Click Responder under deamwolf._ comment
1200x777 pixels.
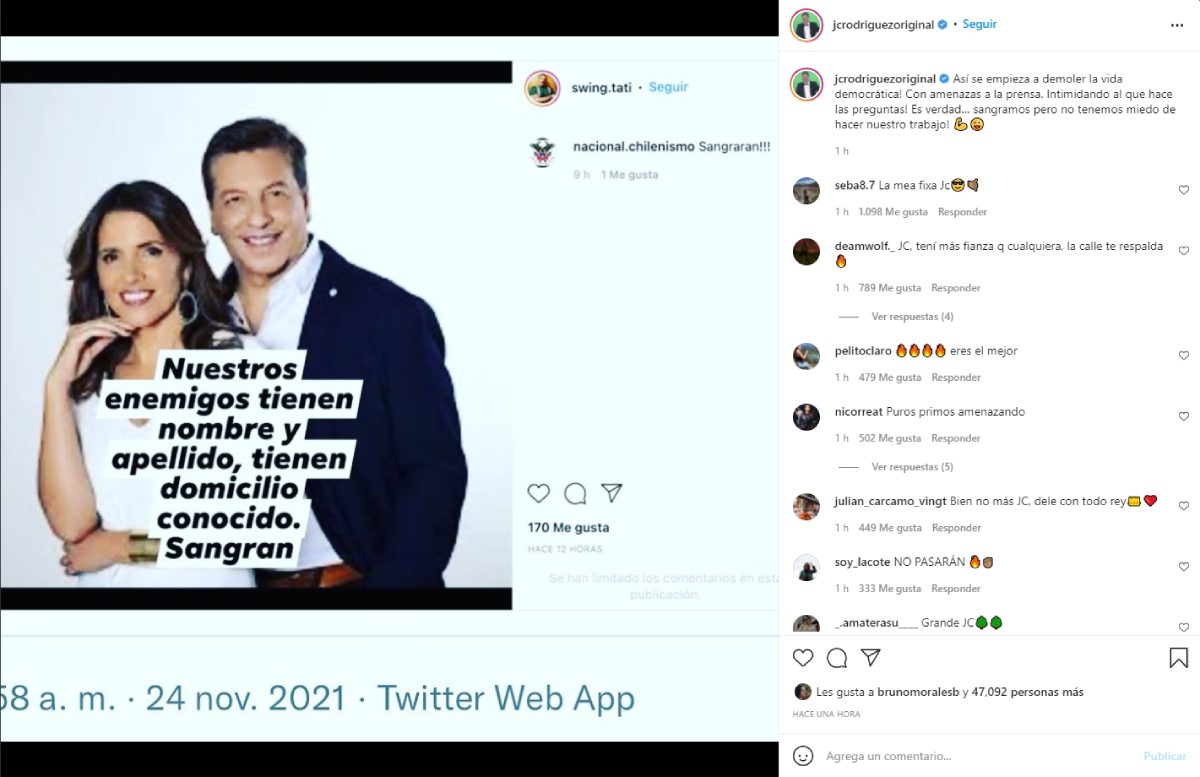click(x=955, y=288)
